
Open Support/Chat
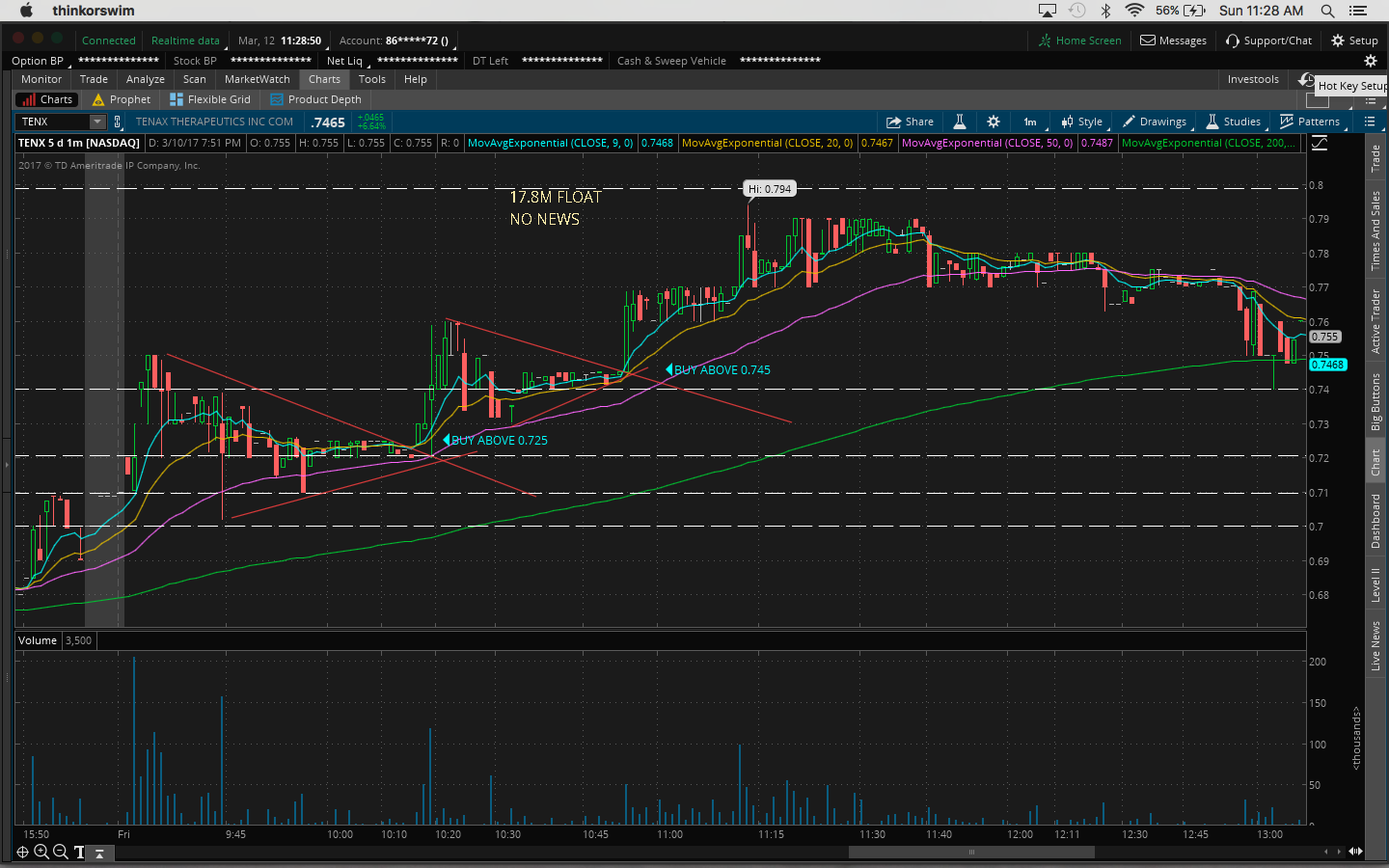point(1269,41)
